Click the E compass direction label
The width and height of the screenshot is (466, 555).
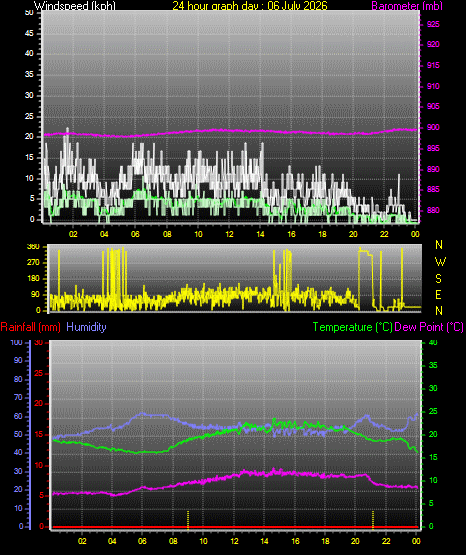(438, 294)
